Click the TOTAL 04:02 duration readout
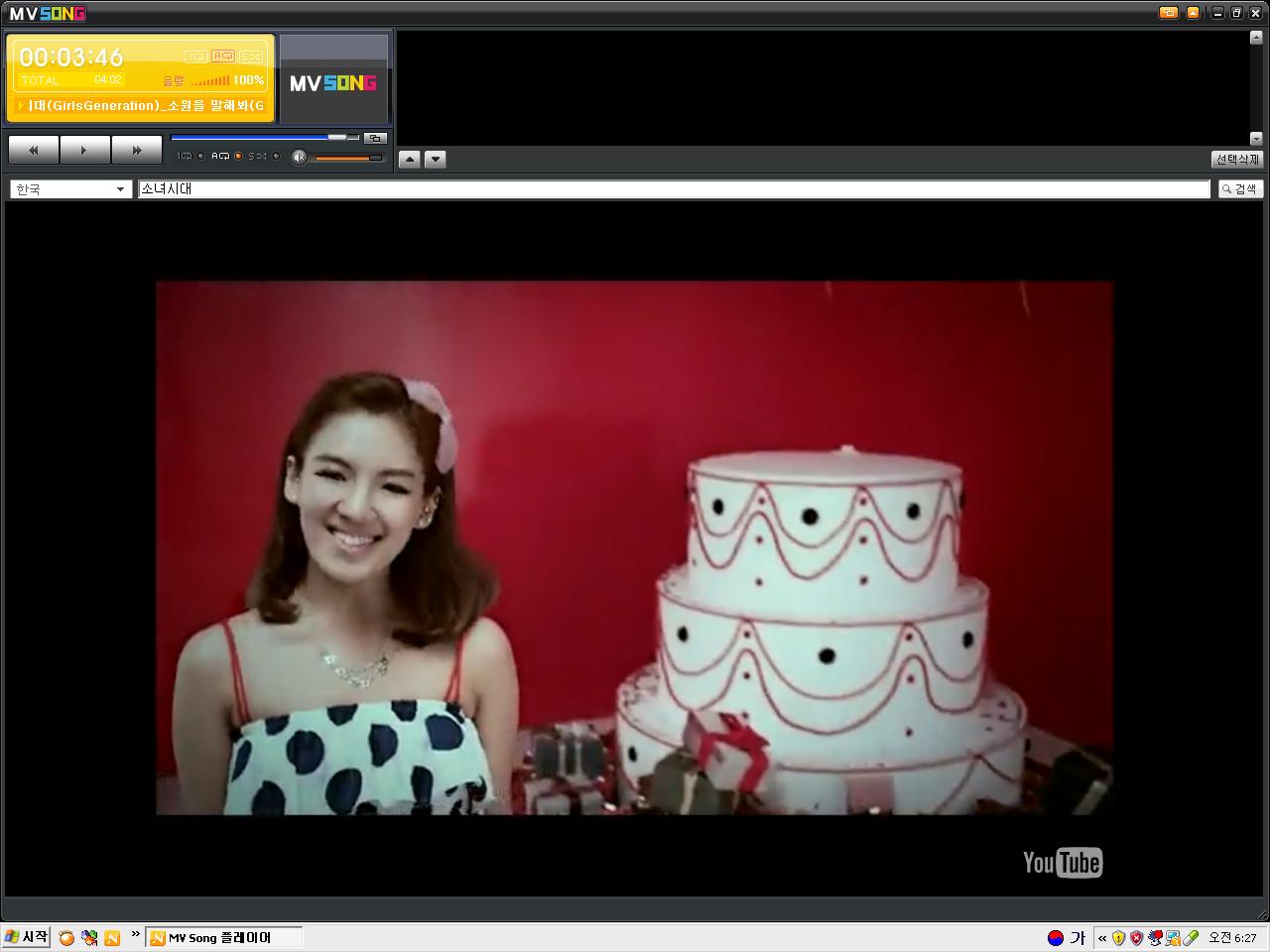 coord(71,80)
